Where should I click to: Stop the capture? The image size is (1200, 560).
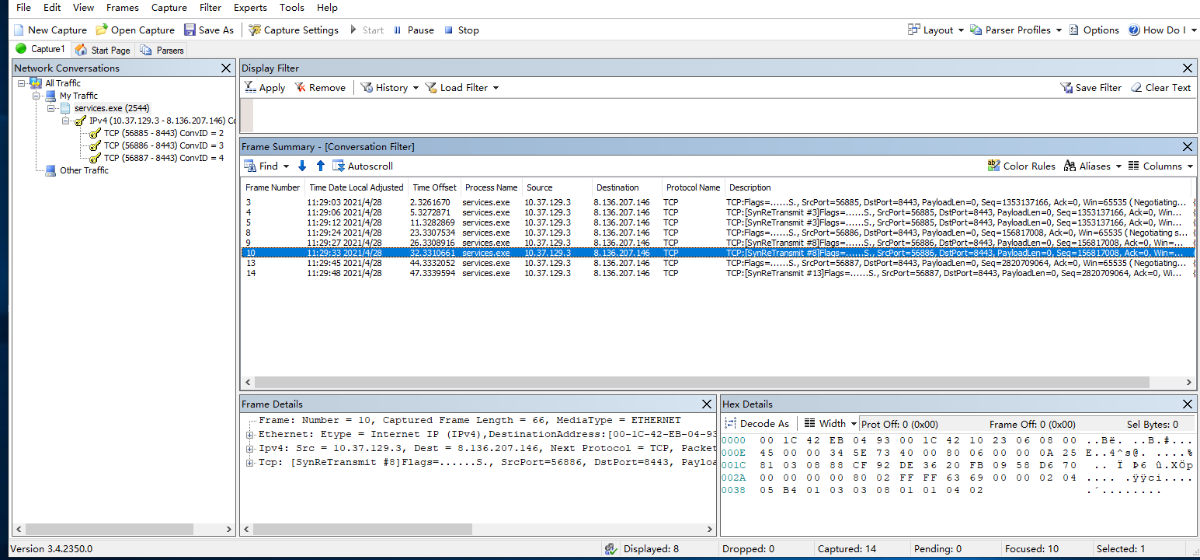pyautogui.click(x=461, y=30)
